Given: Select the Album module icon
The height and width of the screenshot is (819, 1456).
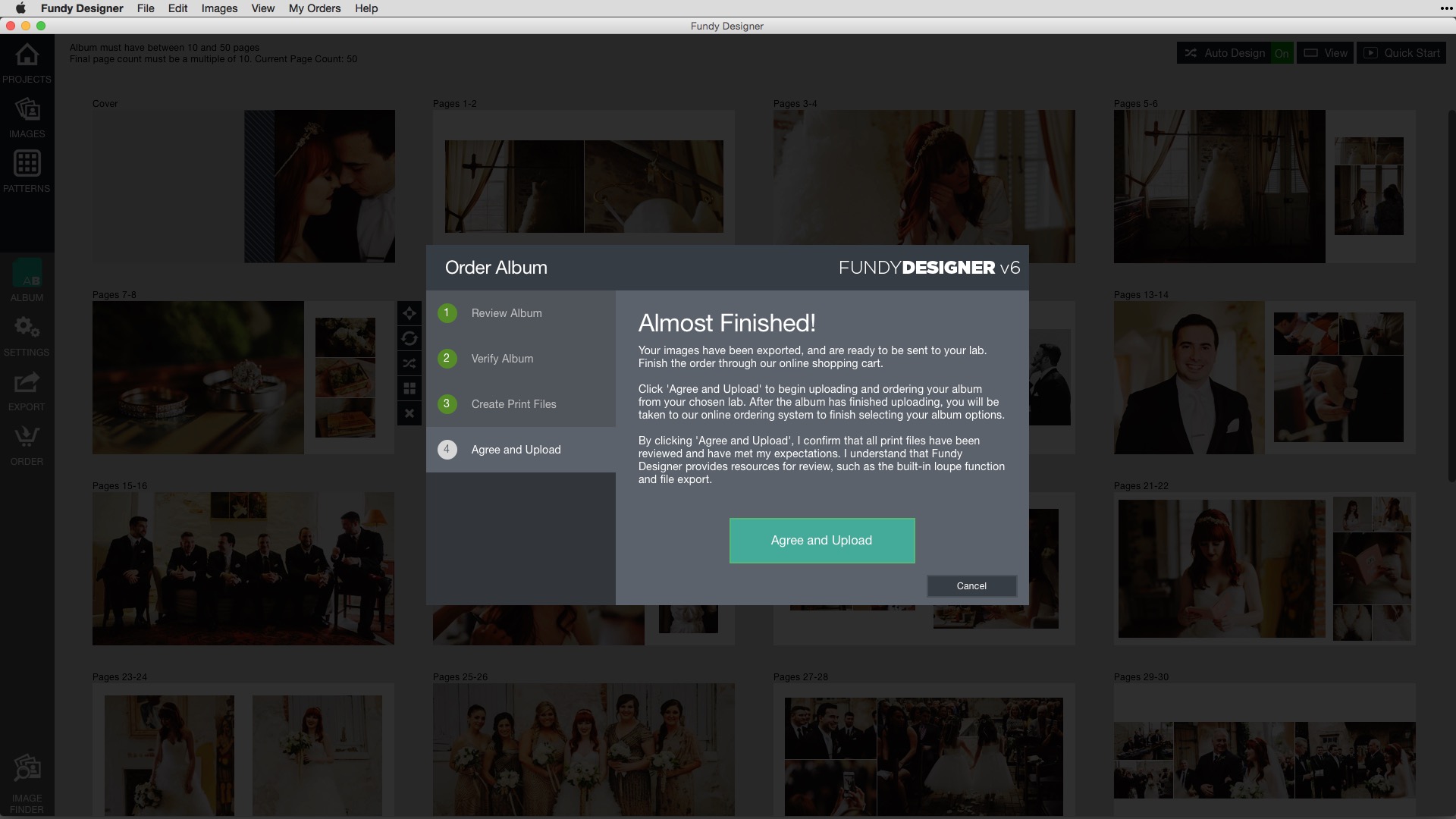Looking at the screenshot, I should pos(27,274).
